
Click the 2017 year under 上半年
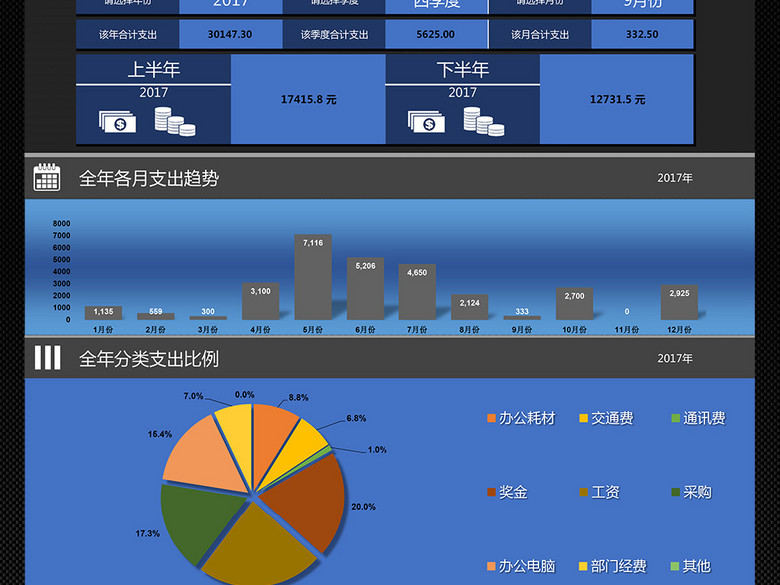(154, 93)
